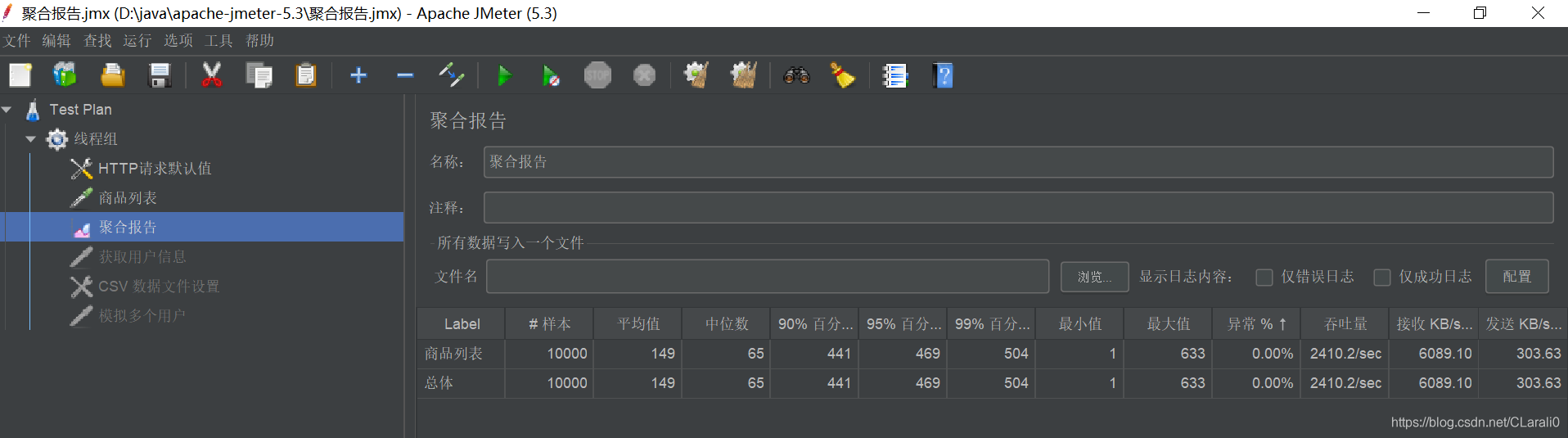Click the 浏览... browse button
The height and width of the screenshot is (438, 1568).
(x=1095, y=277)
